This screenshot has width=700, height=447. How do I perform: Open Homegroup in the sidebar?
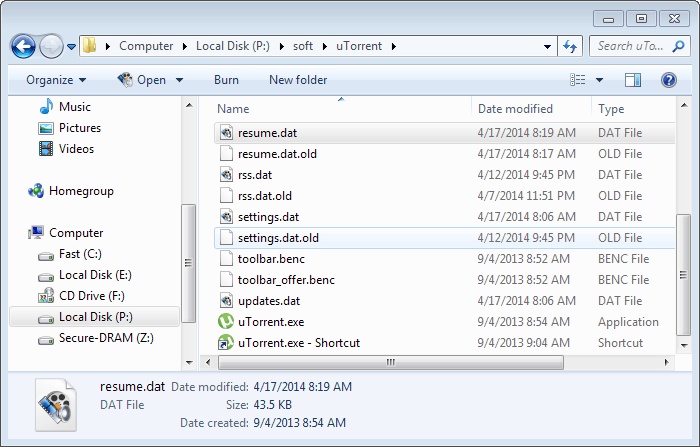click(81, 191)
